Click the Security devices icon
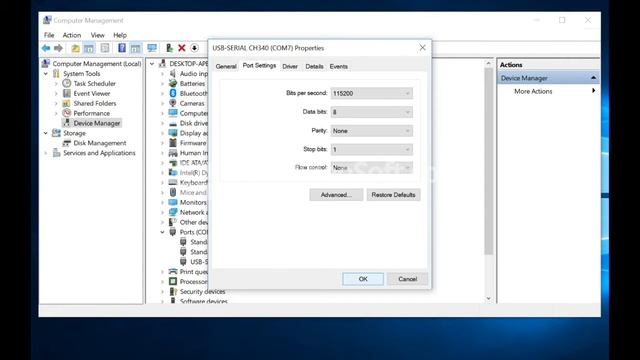 coord(173,291)
